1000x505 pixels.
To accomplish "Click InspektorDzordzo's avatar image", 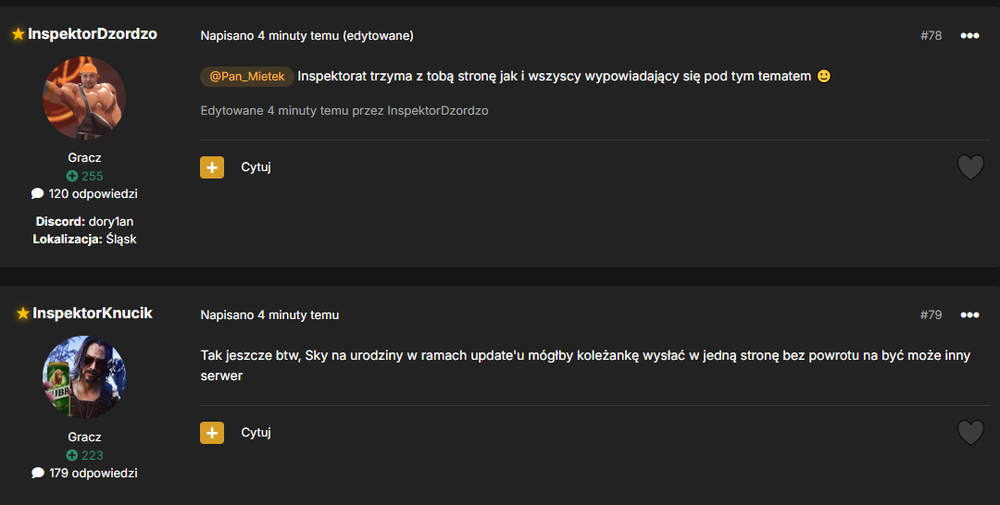I will point(84,98).
